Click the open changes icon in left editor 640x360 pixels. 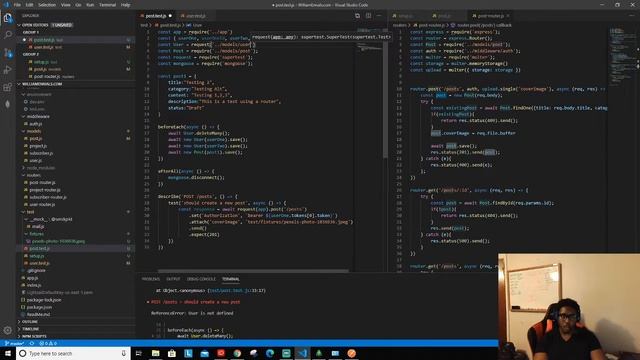tap(358, 16)
